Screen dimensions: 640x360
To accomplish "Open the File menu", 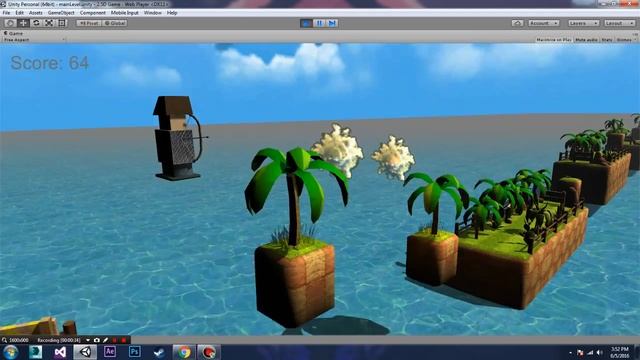I will point(7,13).
